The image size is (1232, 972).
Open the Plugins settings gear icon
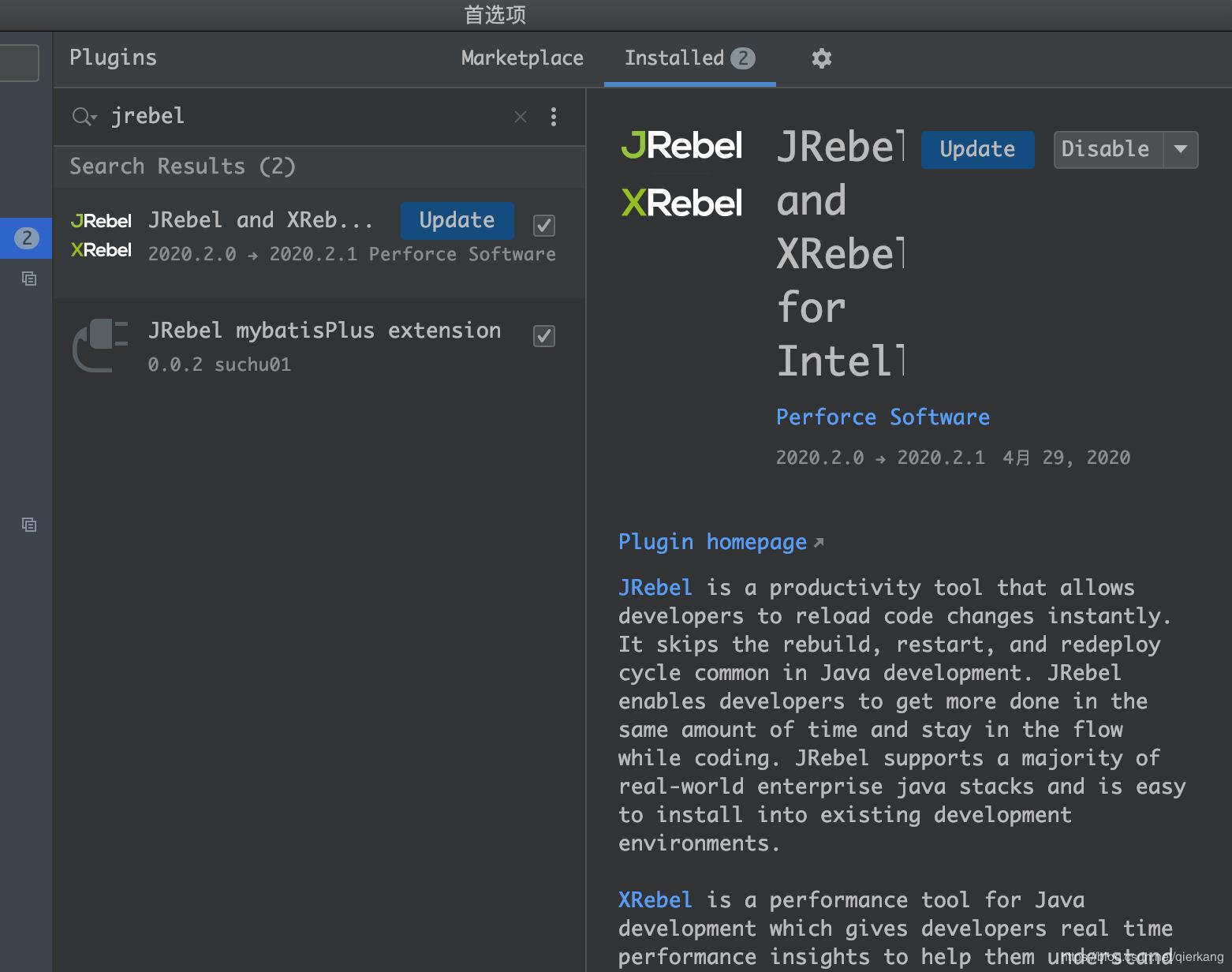click(x=821, y=58)
